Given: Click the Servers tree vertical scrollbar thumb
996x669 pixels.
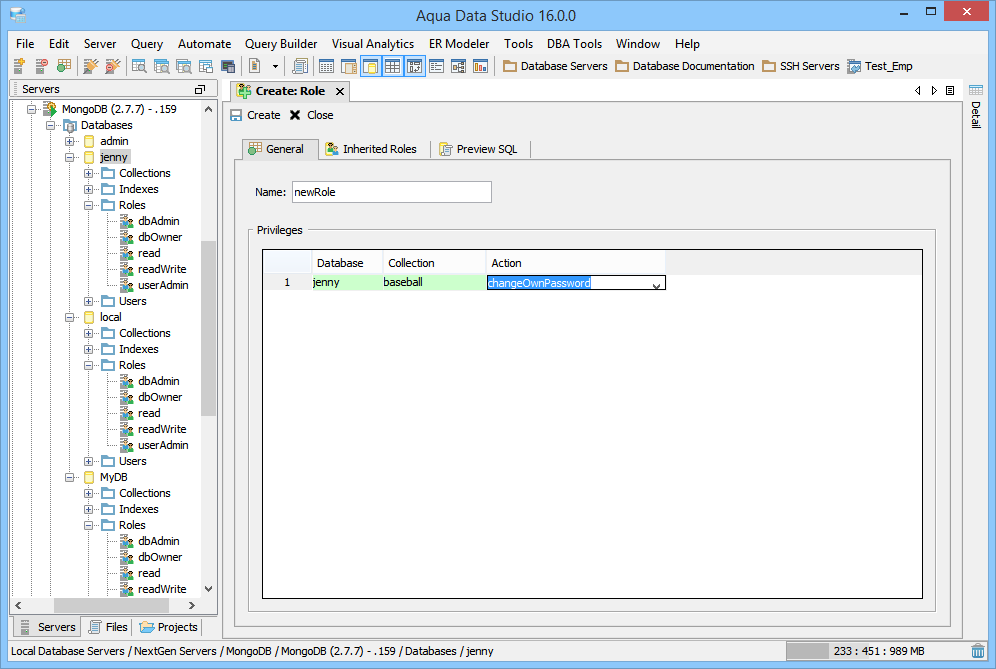Looking at the screenshot, I should [208, 328].
